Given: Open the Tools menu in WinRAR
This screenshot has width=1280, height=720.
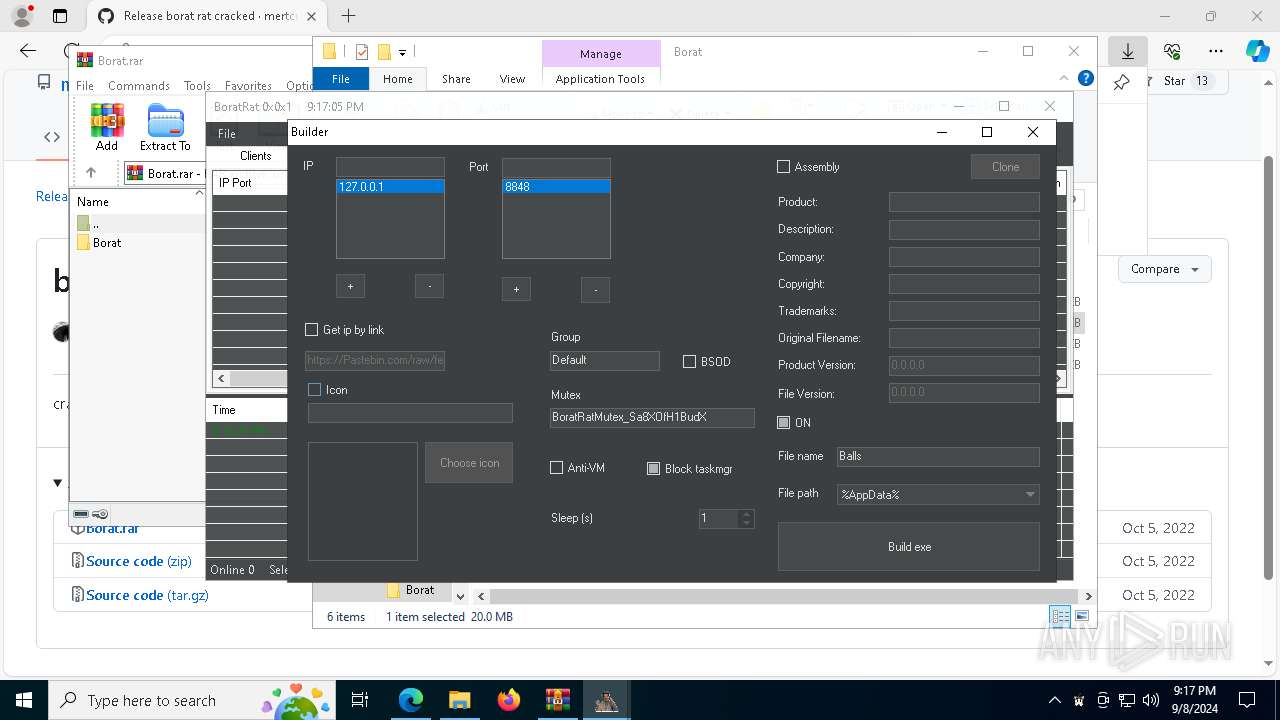Looking at the screenshot, I should click(197, 86).
